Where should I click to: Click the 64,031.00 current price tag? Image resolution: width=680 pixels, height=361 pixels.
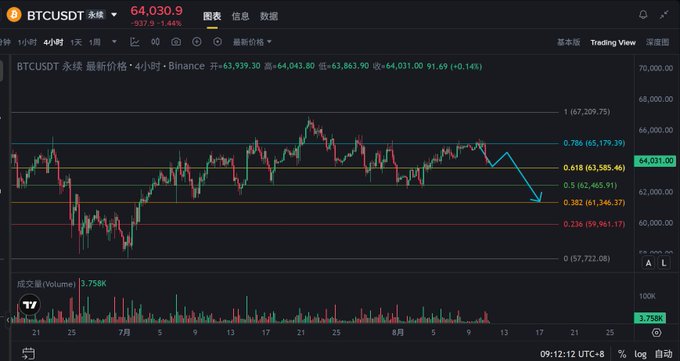(x=655, y=161)
